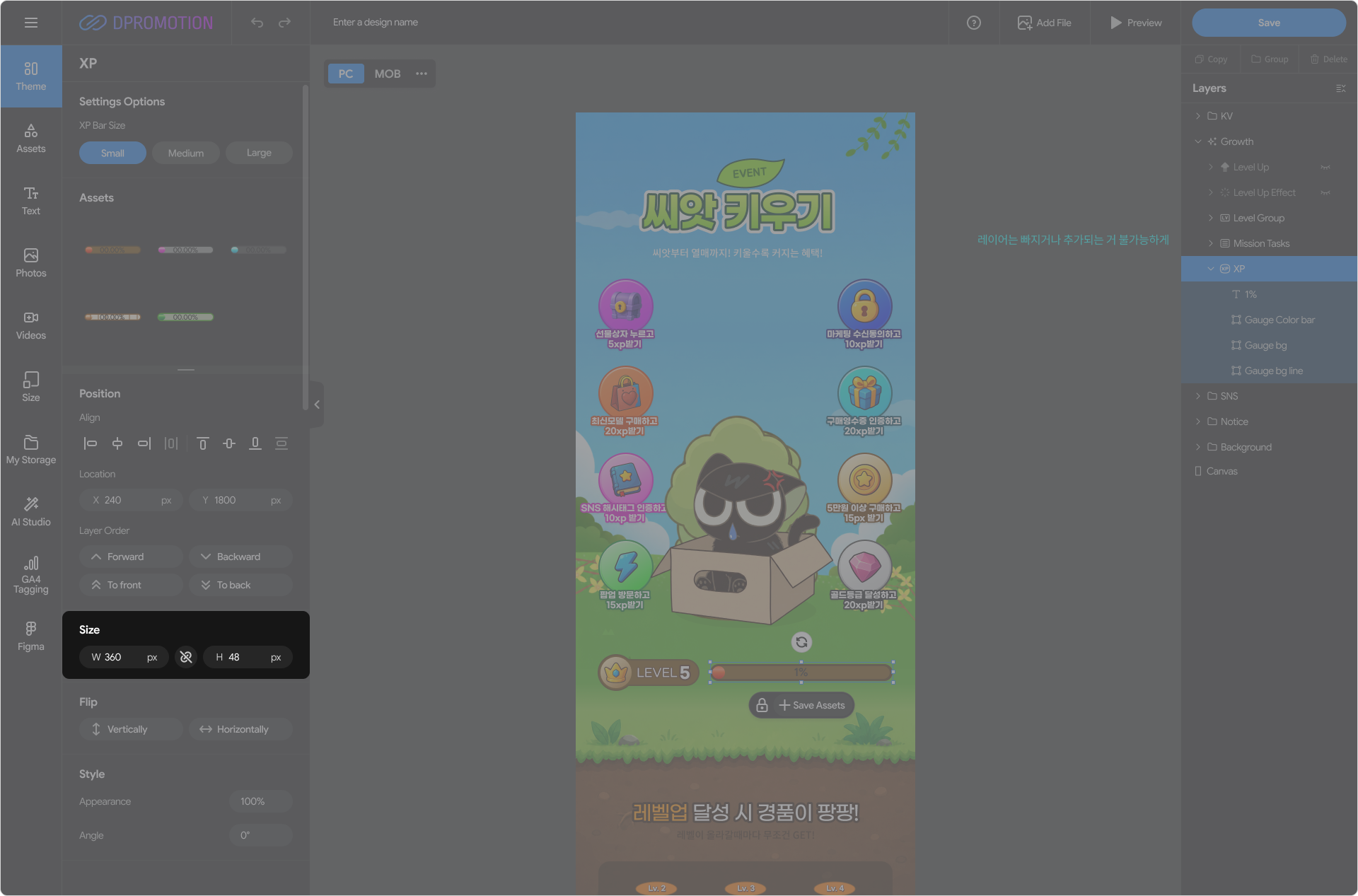Image resolution: width=1358 pixels, height=896 pixels.
Task: Collapse the XP layer group
Action: (x=1211, y=269)
